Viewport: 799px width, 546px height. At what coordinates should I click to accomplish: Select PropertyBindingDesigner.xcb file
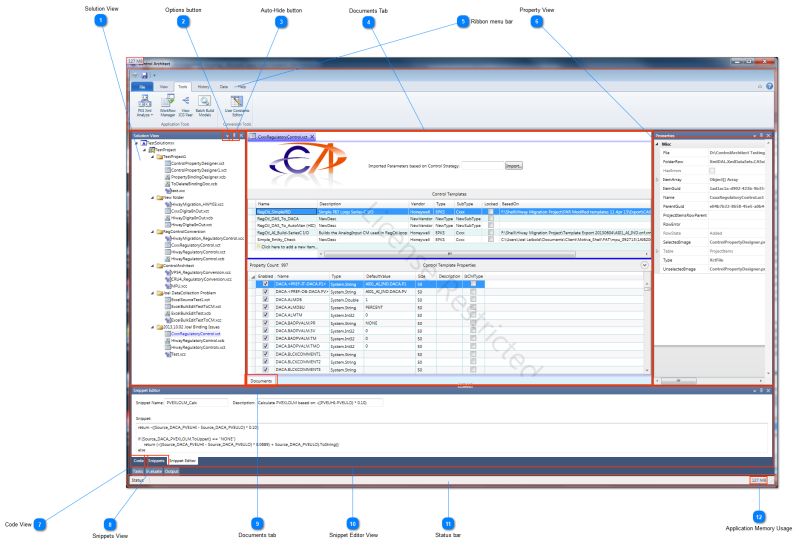coord(195,177)
